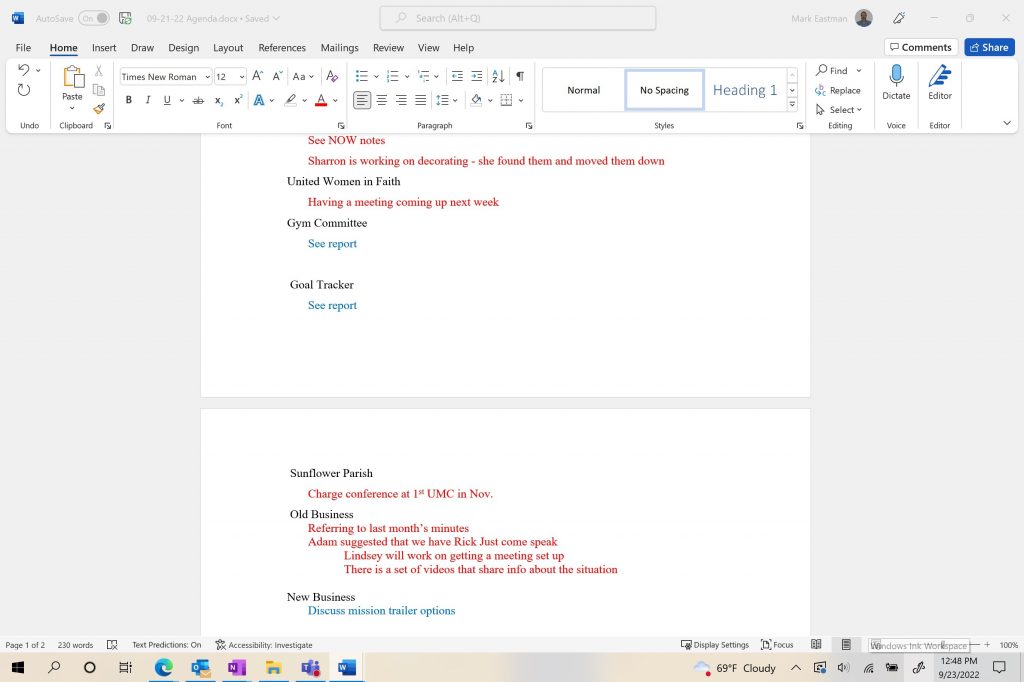The height and width of the screenshot is (682, 1024).
Task: Click the Share button
Action: [988, 47]
